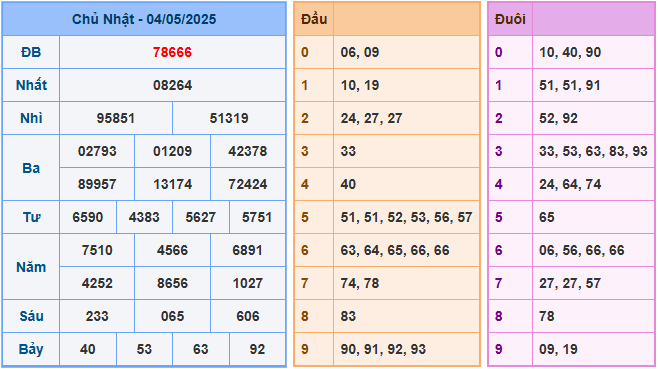Image resolution: width=658 pixels, height=369 pixels.
Task: Click the Sáu prize number 233
Action: [x=97, y=317]
